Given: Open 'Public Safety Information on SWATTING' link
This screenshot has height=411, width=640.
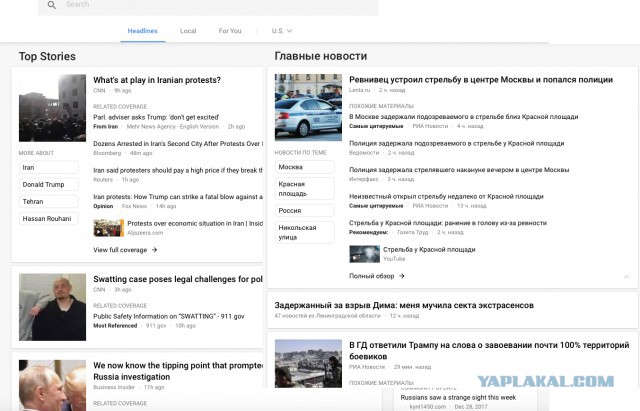Looking at the screenshot, I should 169,316.
